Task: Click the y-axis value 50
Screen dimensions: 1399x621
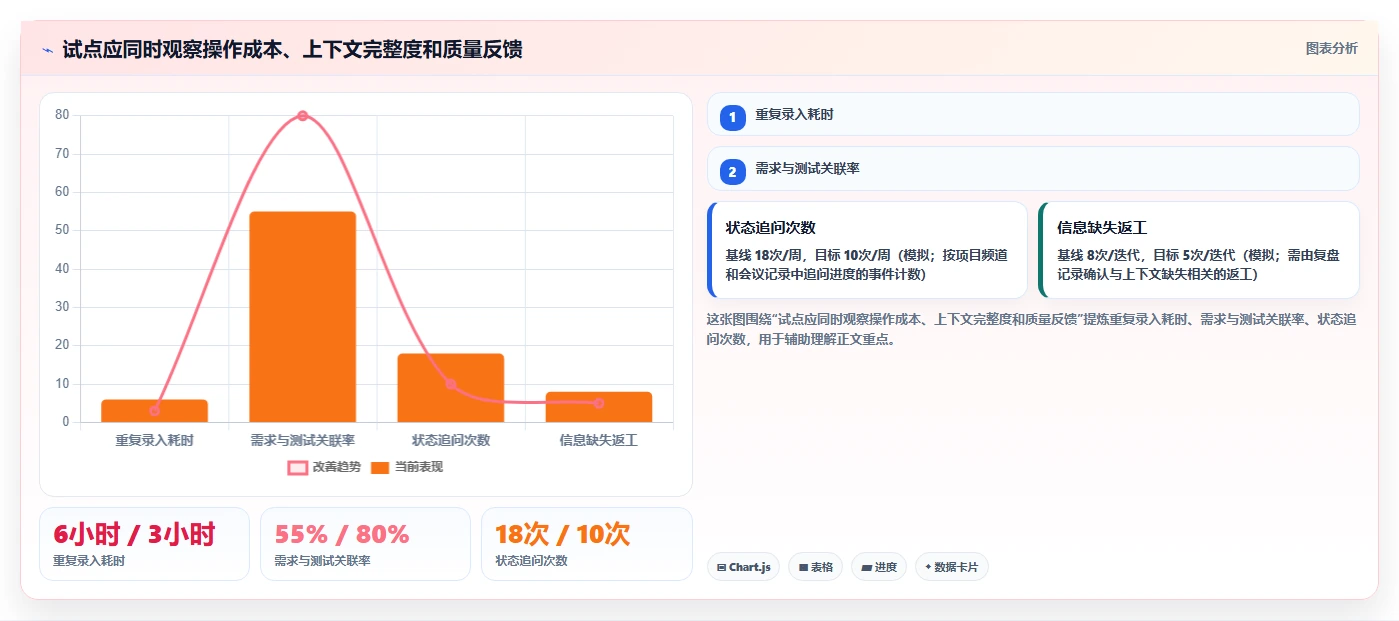Action: click(62, 230)
